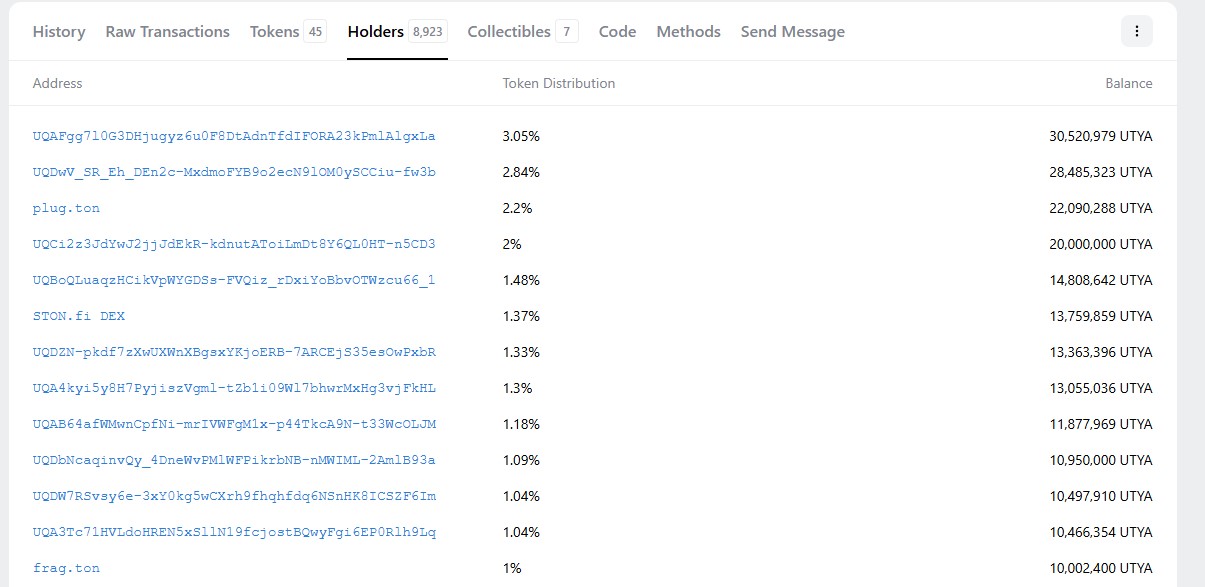Go to the Send Message tab
The image size is (1205, 587).
tap(793, 32)
